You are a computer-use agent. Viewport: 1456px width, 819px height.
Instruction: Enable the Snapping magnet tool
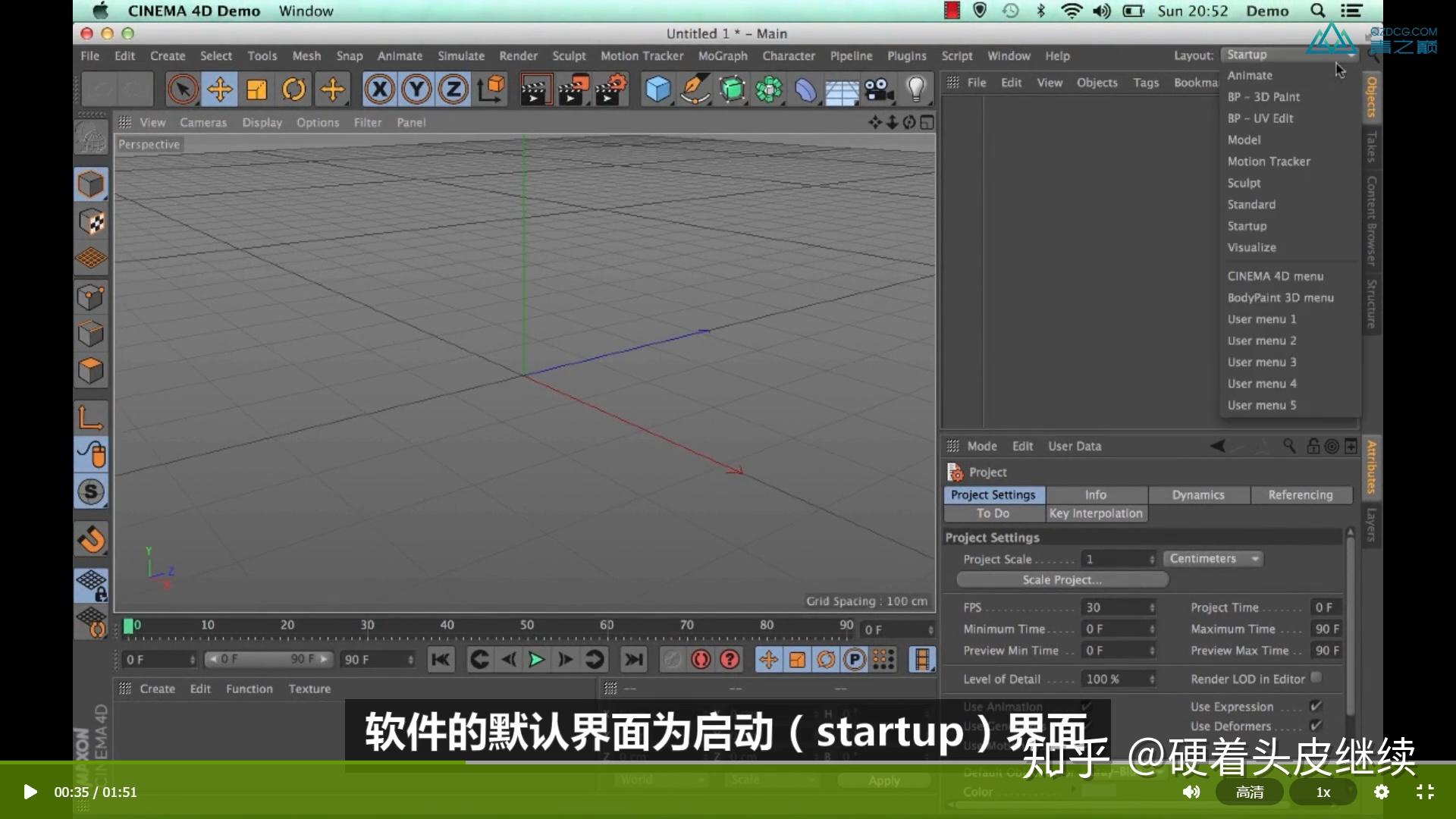91,538
